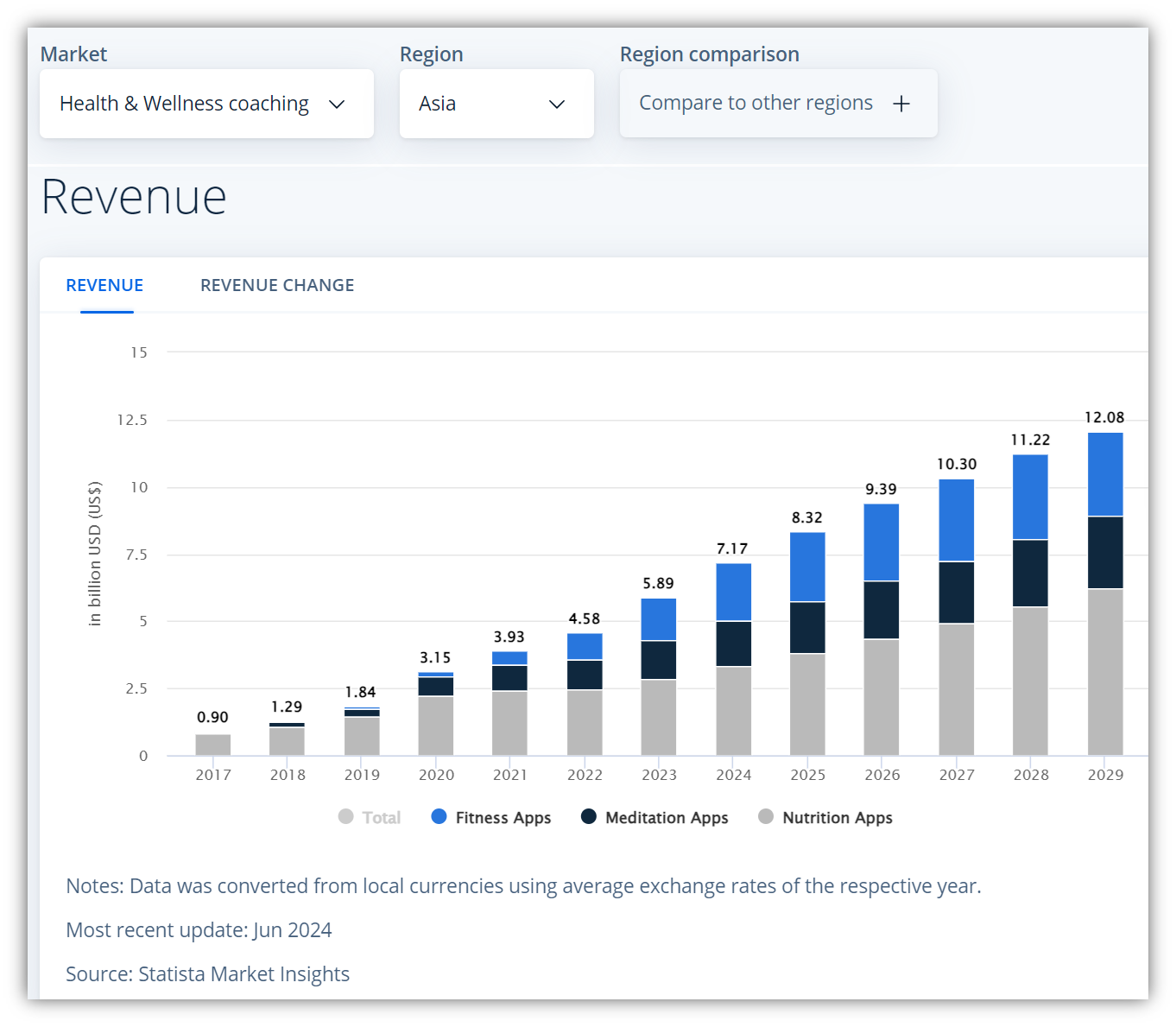Click the 12.08 total label above 2029

(x=1104, y=417)
